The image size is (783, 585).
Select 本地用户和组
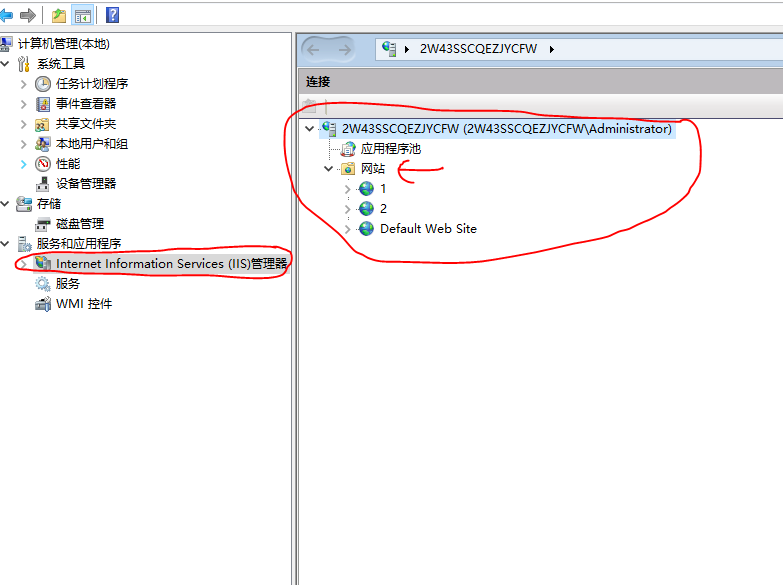[x=92, y=144]
